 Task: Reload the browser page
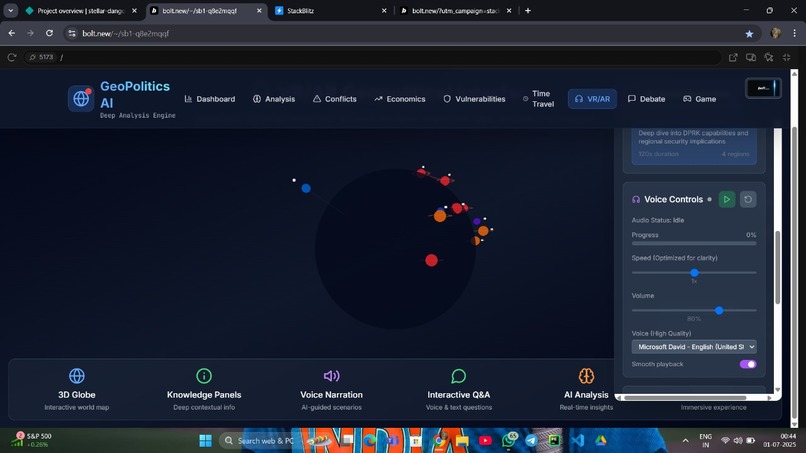[x=49, y=33]
